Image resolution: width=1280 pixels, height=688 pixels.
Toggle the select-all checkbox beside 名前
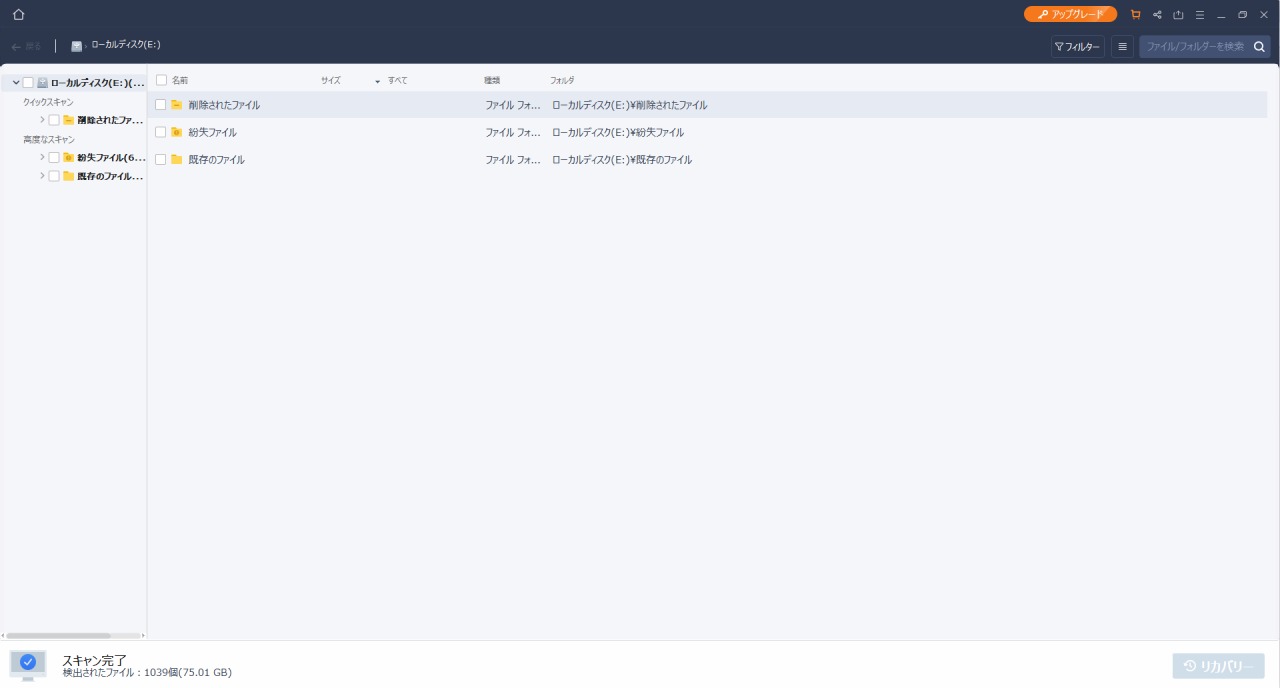(161, 80)
